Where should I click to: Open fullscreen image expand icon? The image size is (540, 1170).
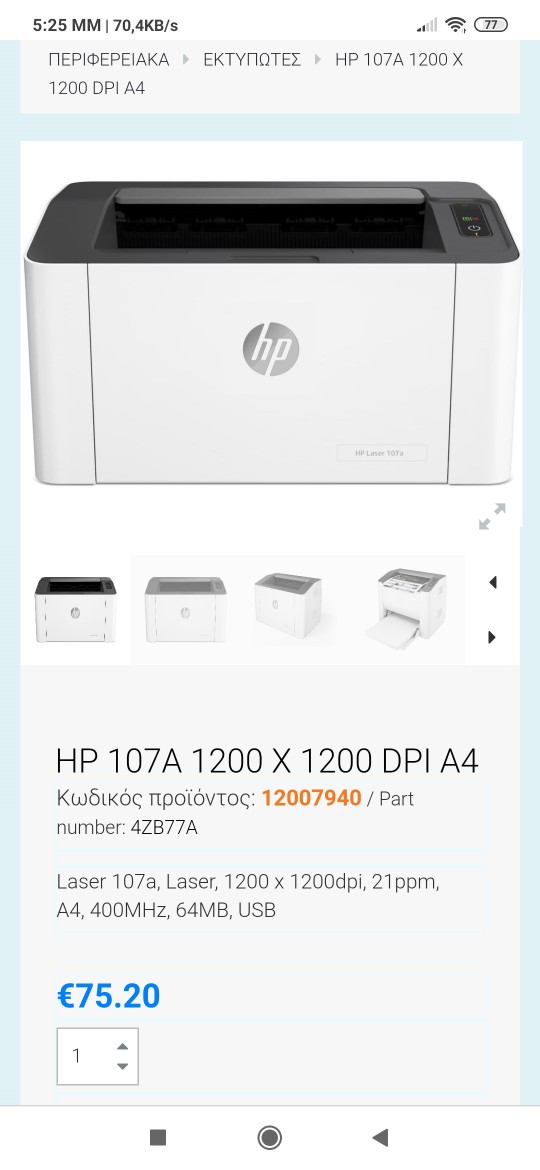(x=492, y=516)
